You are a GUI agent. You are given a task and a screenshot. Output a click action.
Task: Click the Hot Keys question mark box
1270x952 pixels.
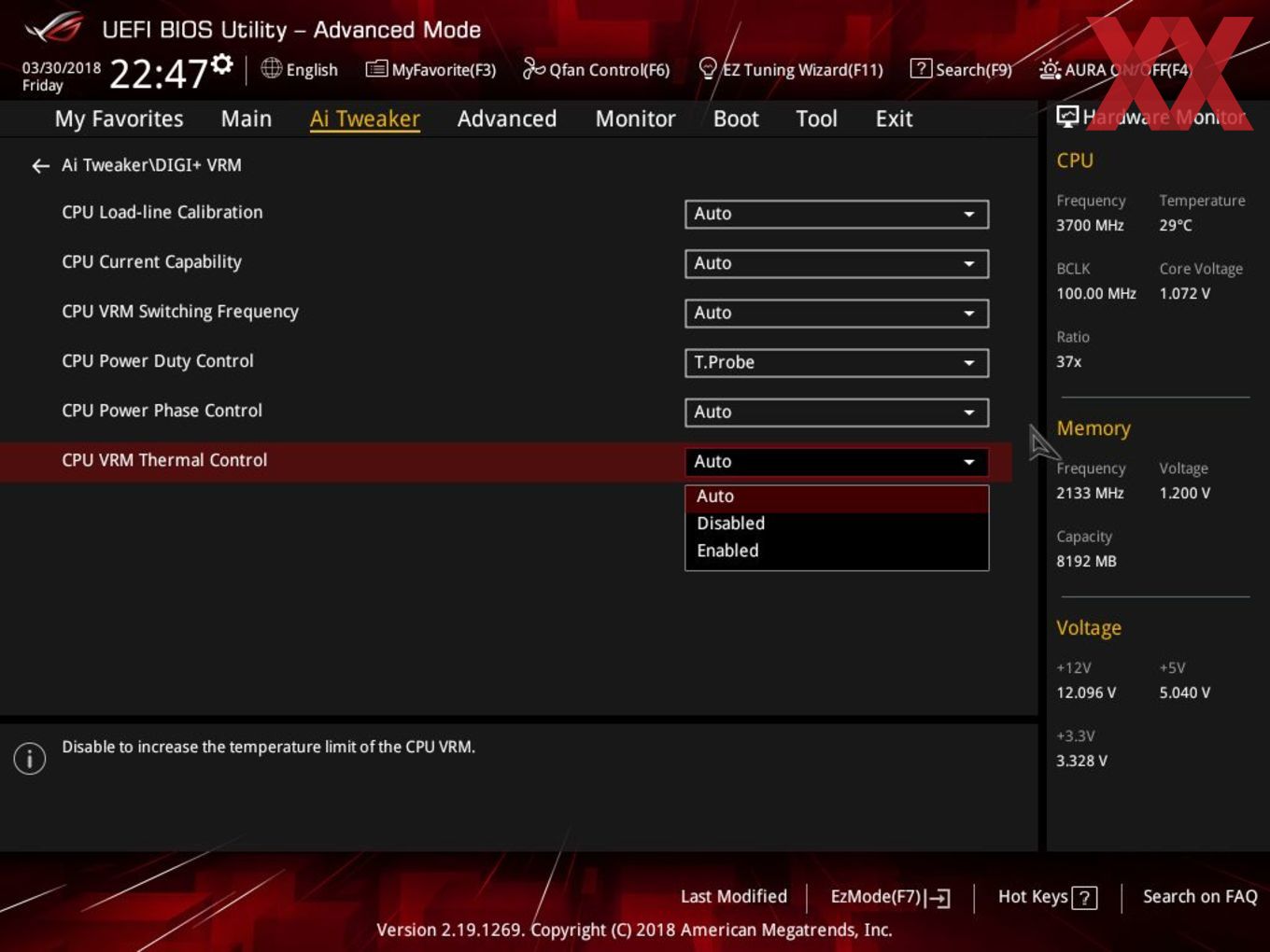(1084, 898)
